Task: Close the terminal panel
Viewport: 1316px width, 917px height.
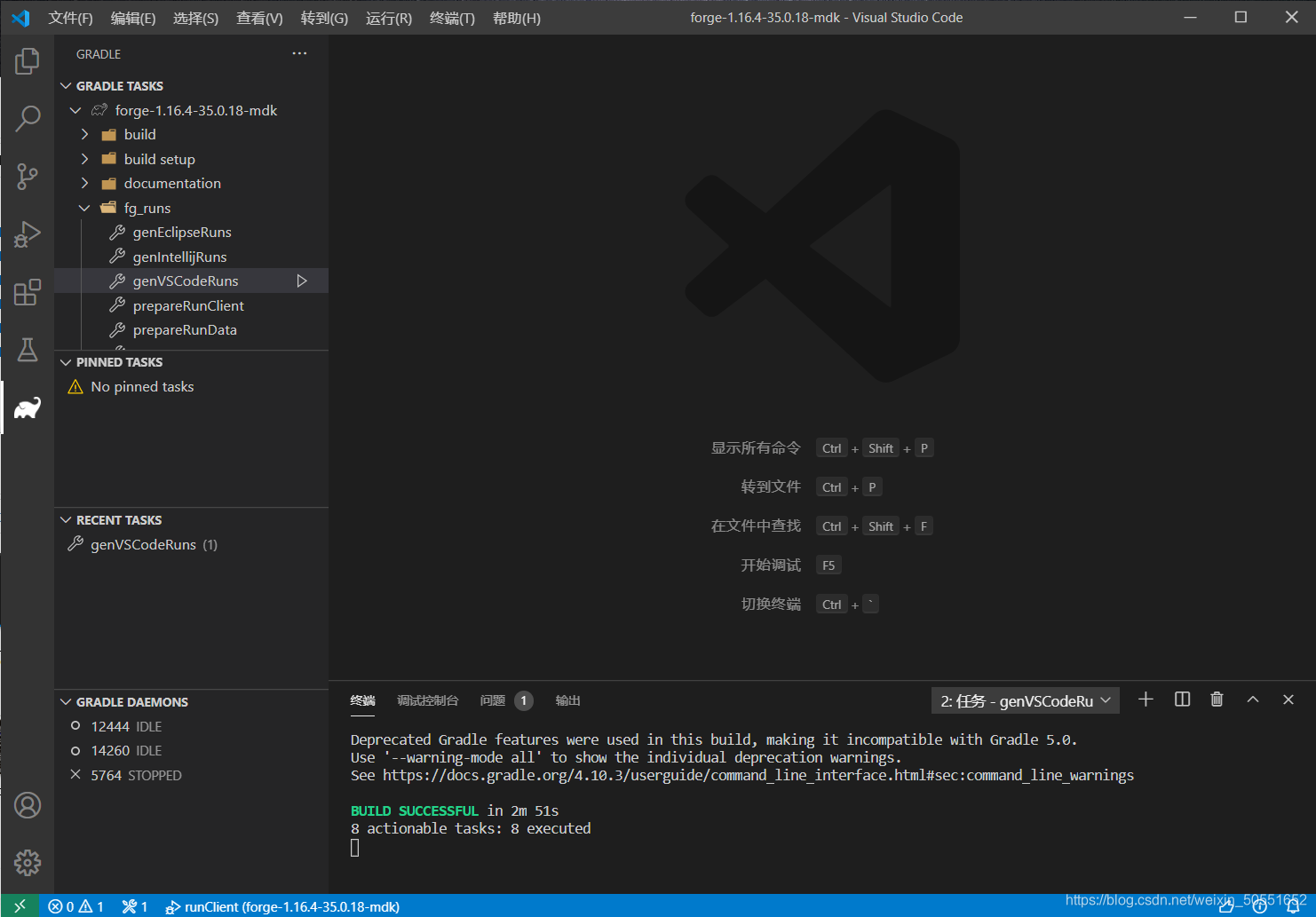Action: (x=1288, y=700)
